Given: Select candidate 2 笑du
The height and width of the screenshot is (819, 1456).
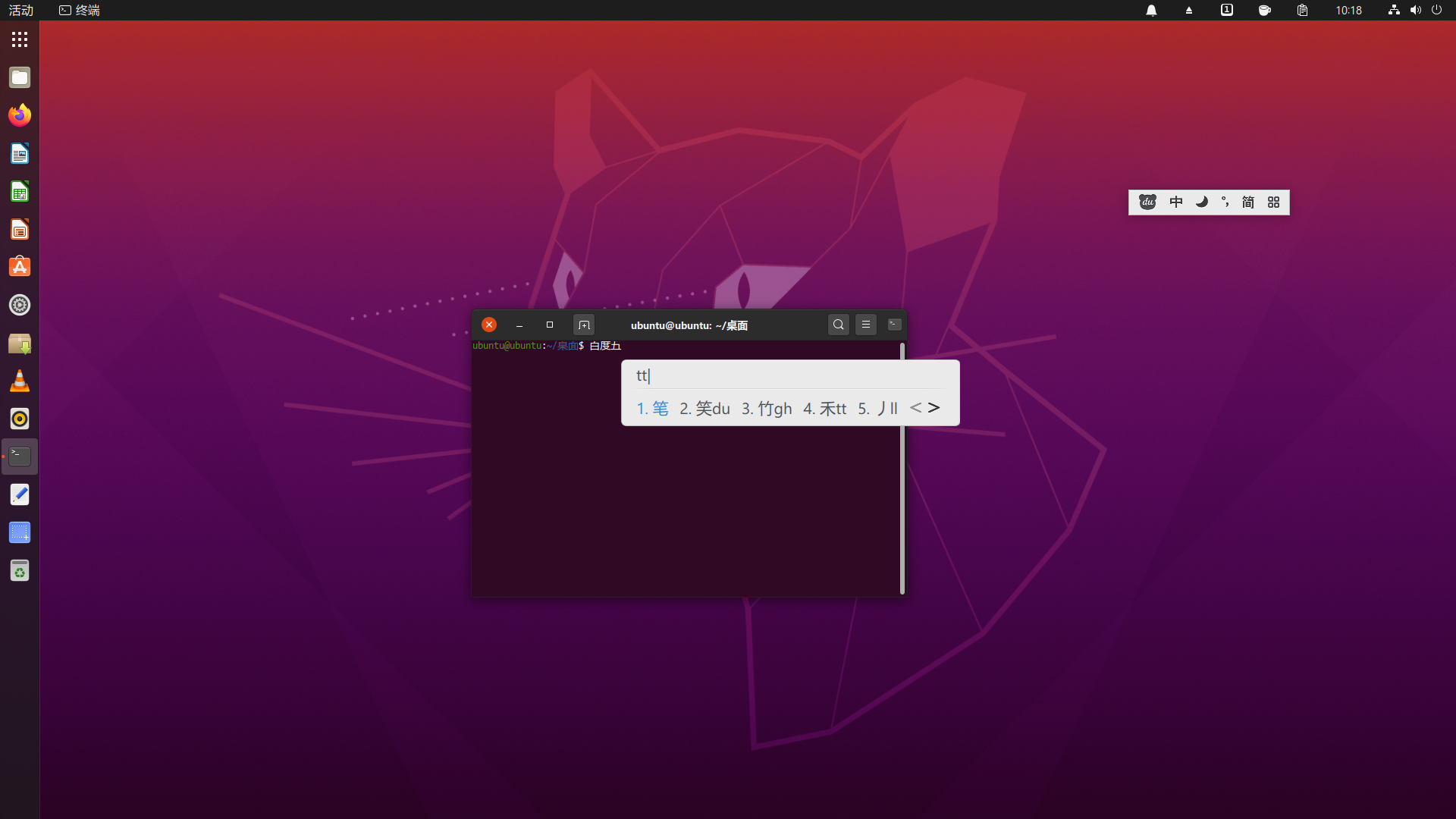Looking at the screenshot, I should pyautogui.click(x=704, y=408).
